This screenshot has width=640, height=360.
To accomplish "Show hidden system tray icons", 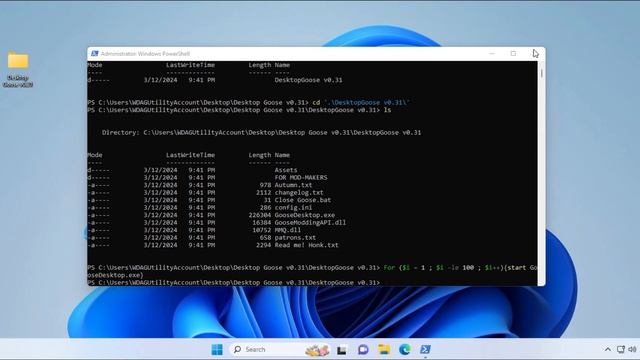I will pos(608,349).
